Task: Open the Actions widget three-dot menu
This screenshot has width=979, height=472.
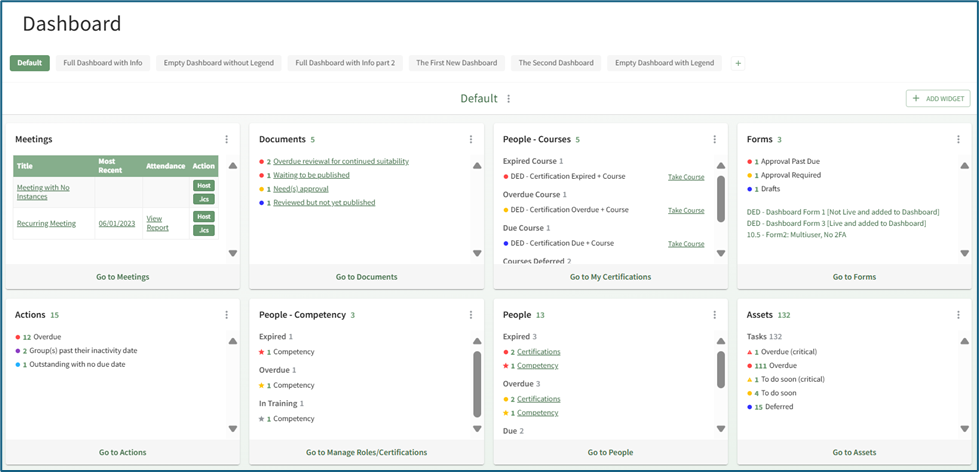Action: click(x=227, y=315)
